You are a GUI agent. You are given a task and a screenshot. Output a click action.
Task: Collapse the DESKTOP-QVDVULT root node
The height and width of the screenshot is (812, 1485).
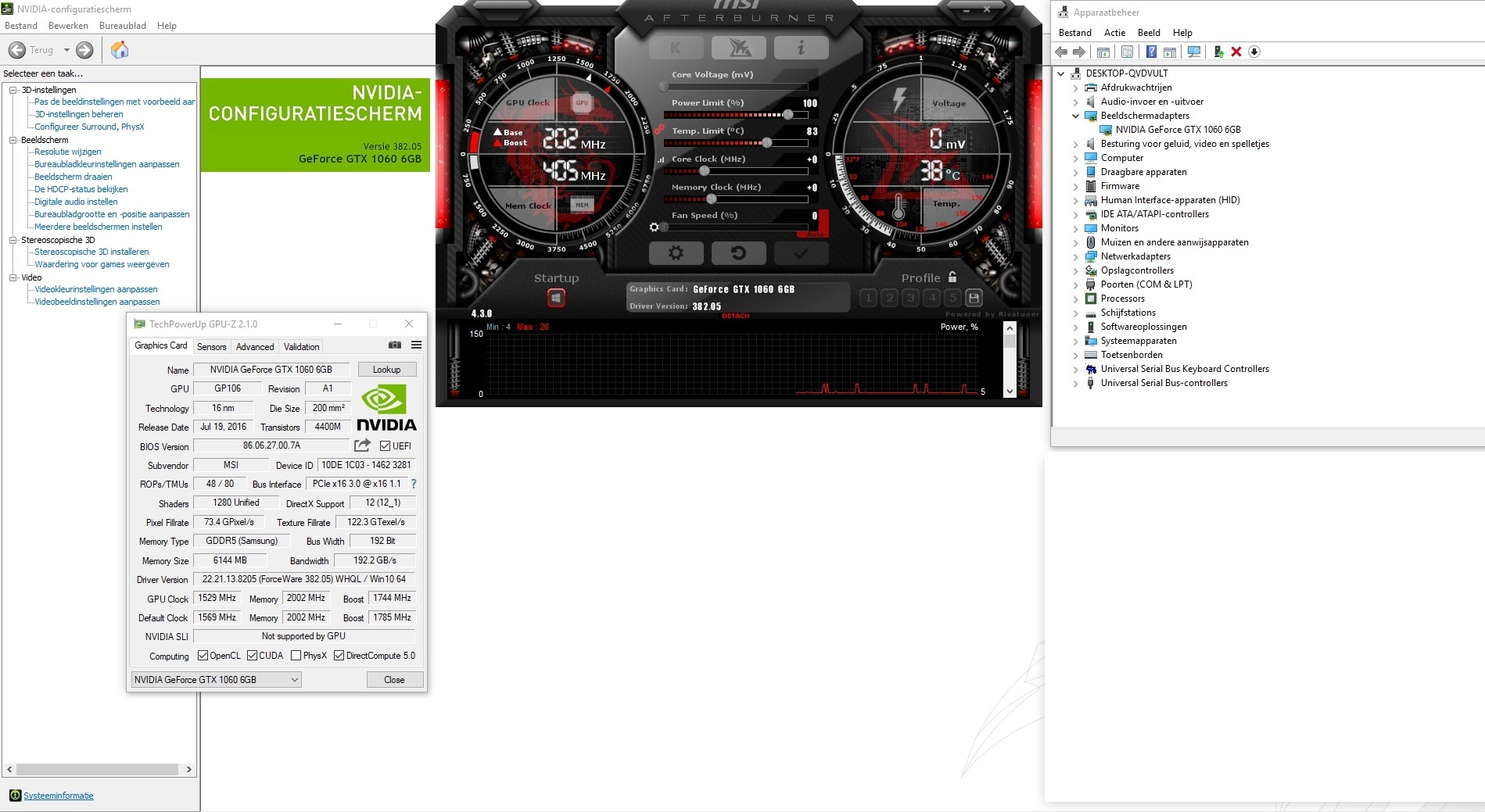click(x=1061, y=73)
